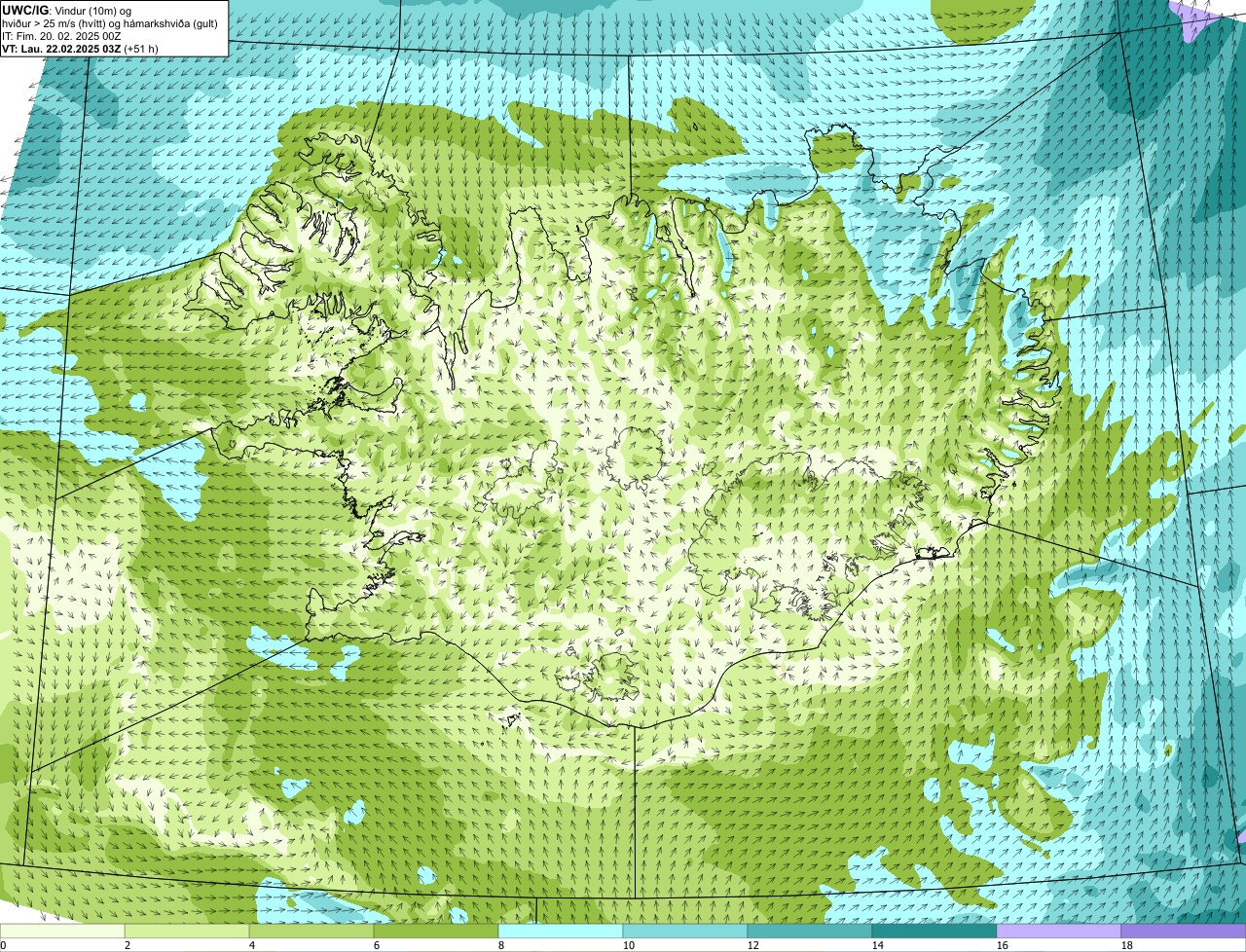The width and height of the screenshot is (1246, 952).
Task: Click the scale tick label "8"
Action: pyautogui.click(x=500, y=945)
